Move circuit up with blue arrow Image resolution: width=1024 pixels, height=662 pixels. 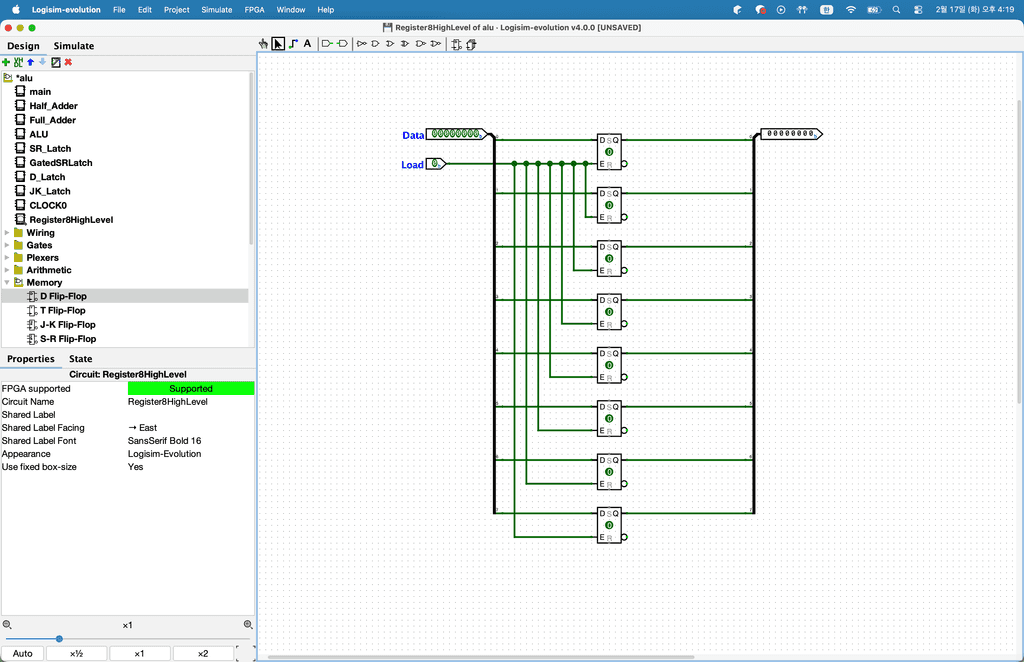pyautogui.click(x=30, y=62)
